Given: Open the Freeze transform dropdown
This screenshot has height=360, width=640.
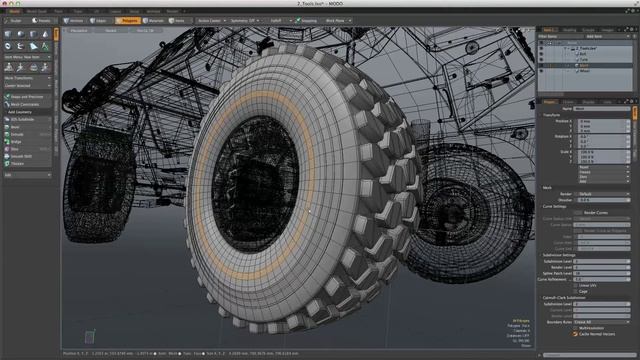Looking at the screenshot, I should click(604, 172).
